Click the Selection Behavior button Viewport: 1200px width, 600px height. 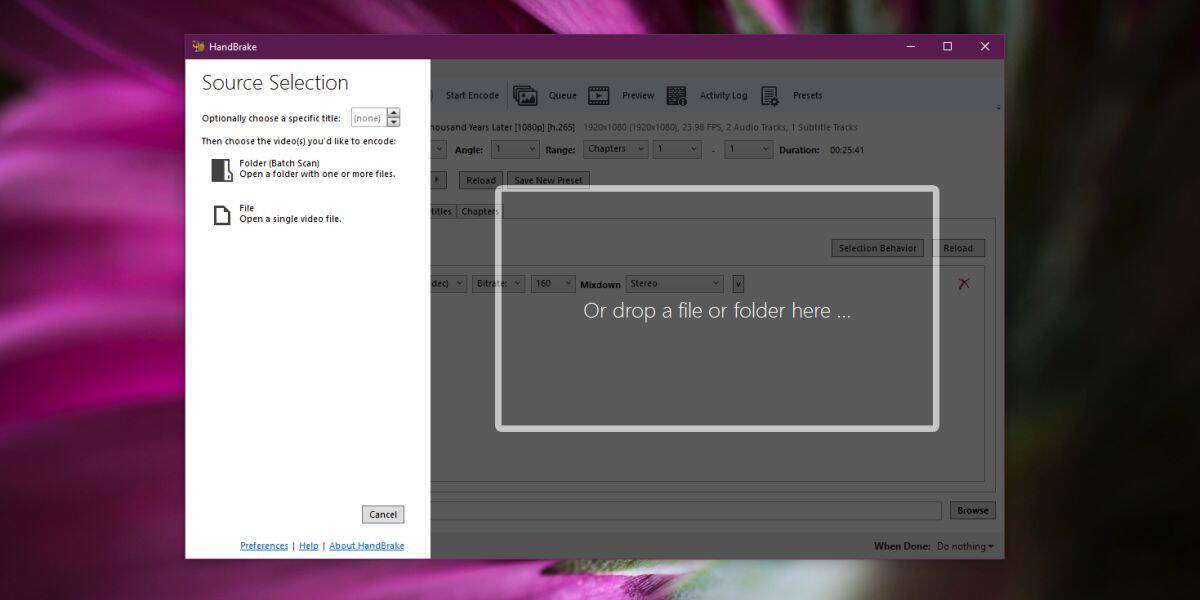[x=878, y=248]
